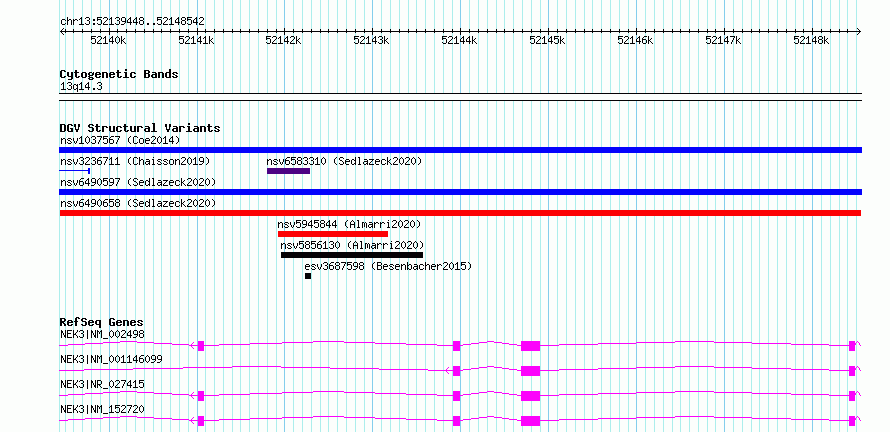Select the Cytogenetic Bands track title
Screen dimensions: 890x432
click(x=119, y=74)
